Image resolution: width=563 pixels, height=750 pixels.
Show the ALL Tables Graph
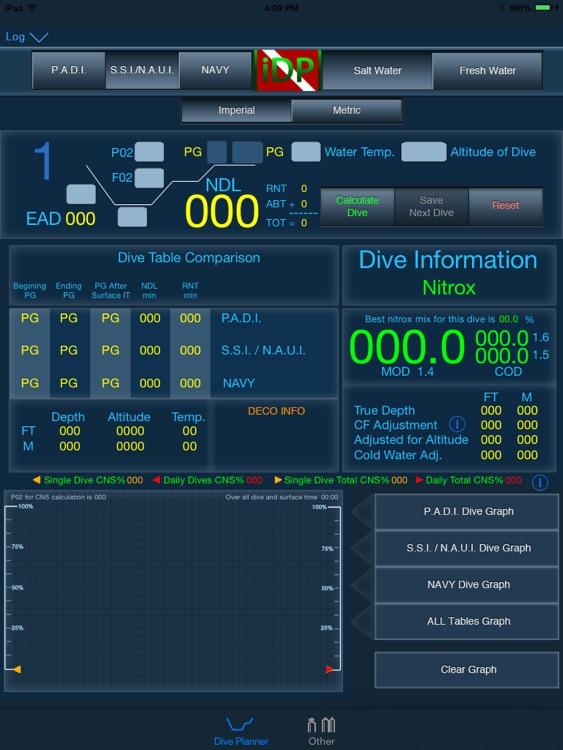[466, 621]
